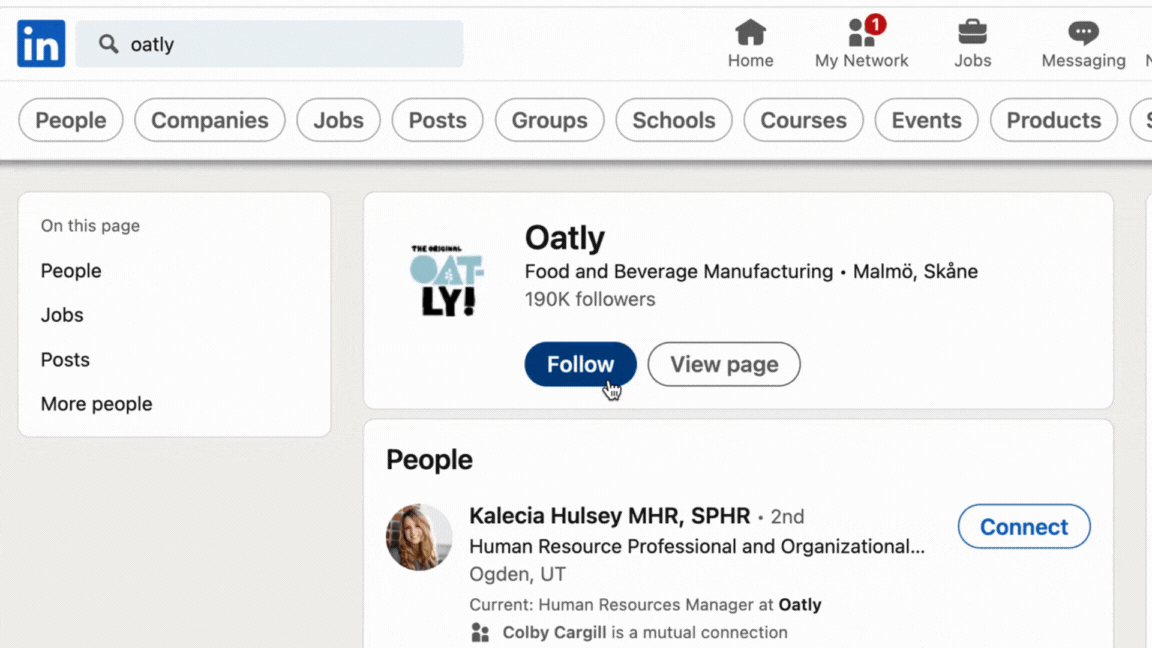Viewport: 1152px width, 648px height.
Task: Filter results by Groups
Action: (550, 120)
